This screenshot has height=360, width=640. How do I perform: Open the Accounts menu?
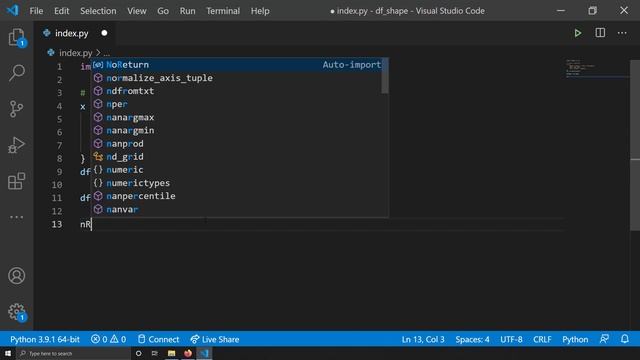pyautogui.click(x=16, y=276)
